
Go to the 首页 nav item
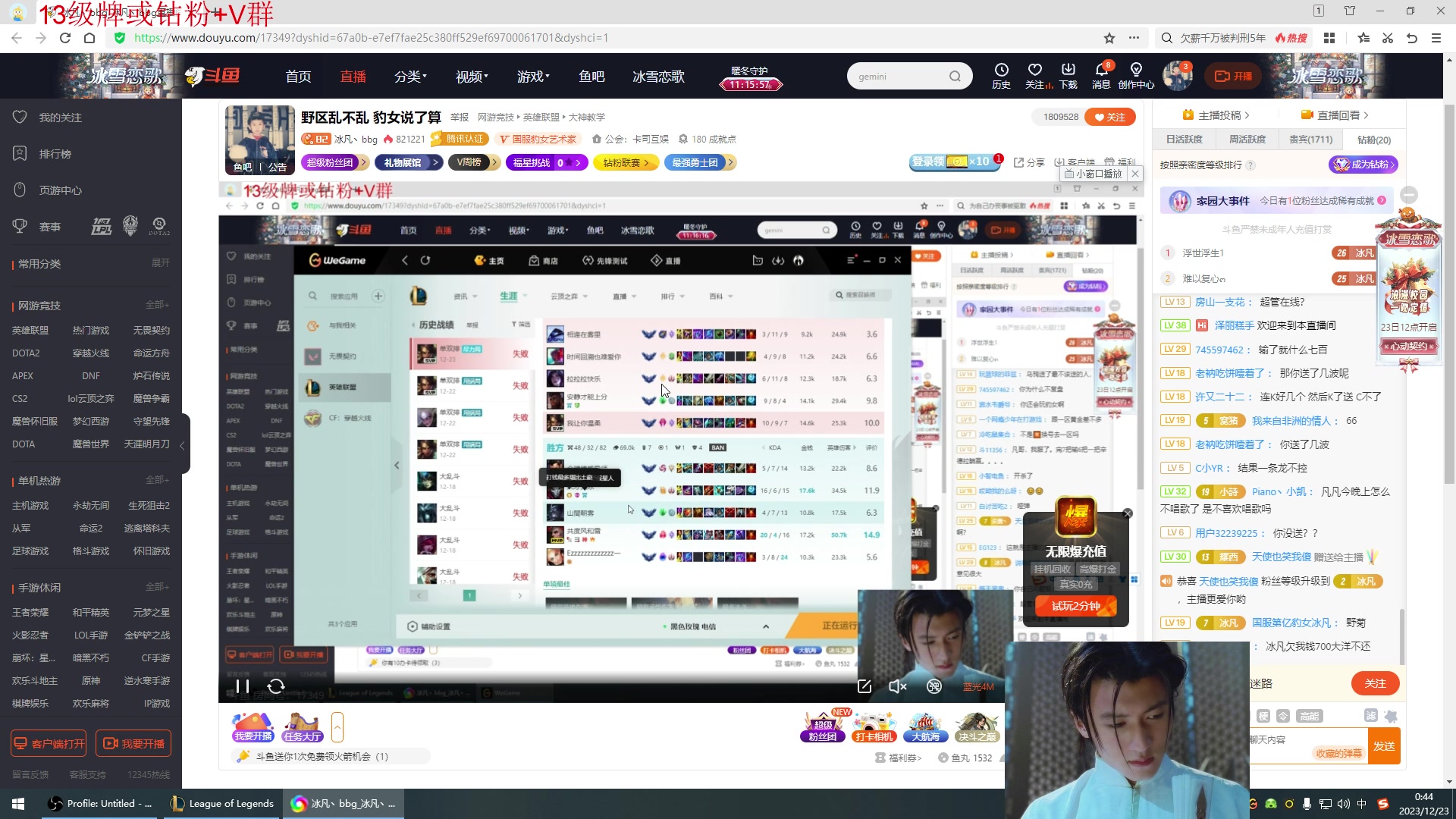pyautogui.click(x=298, y=77)
